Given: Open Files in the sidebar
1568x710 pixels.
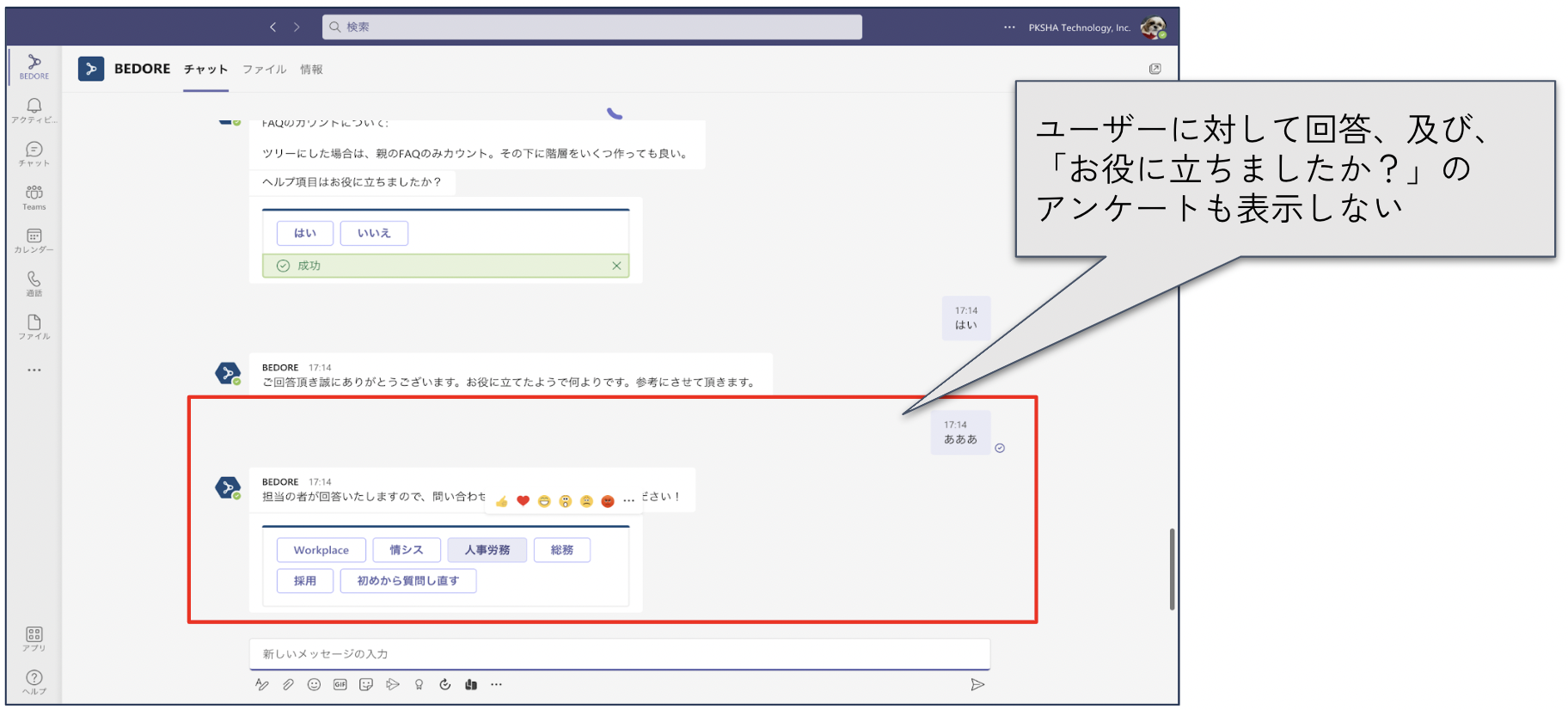Looking at the screenshot, I should 34,327.
